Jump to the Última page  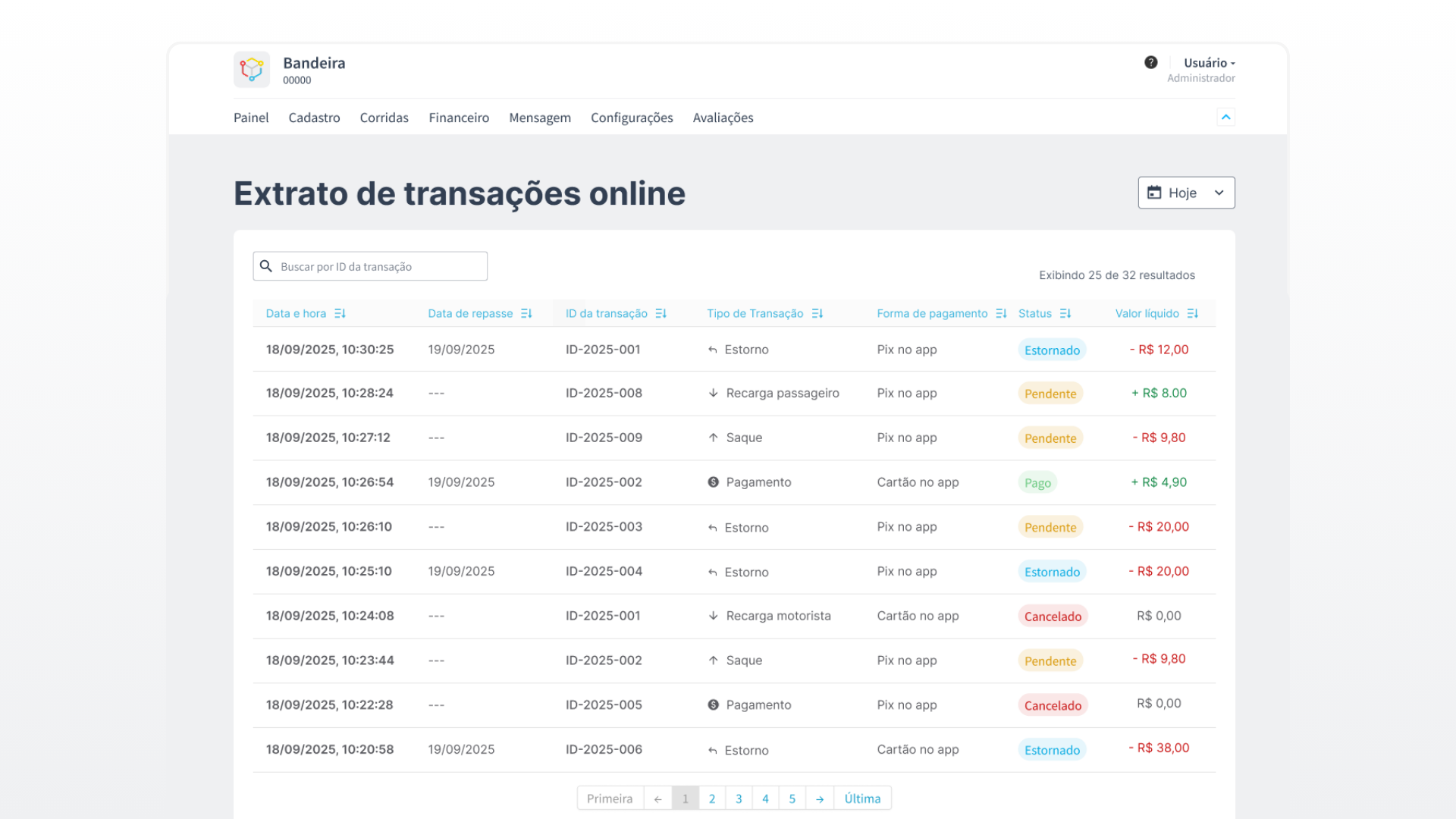tap(862, 799)
